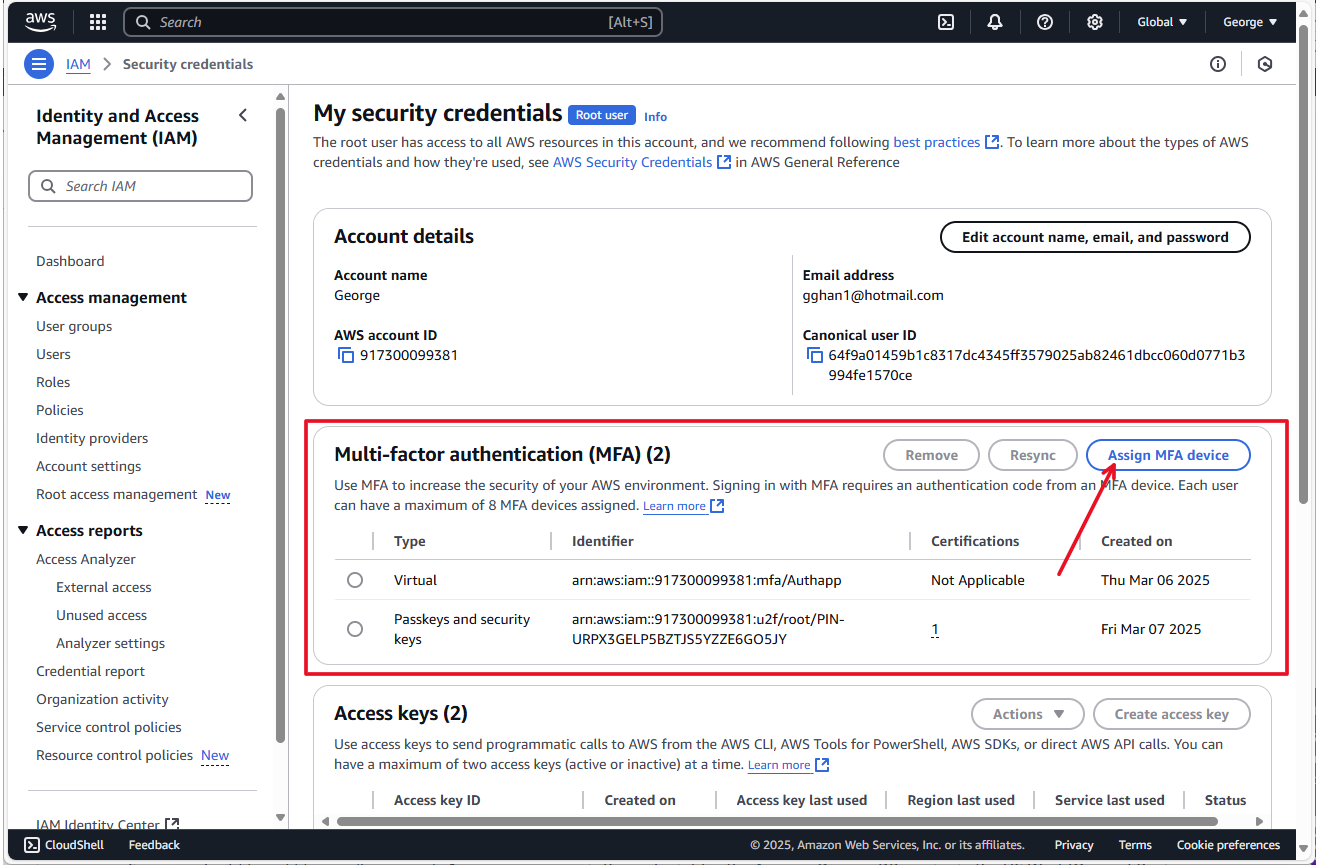Open the access keys Actions dropdown
1320x866 pixels.
pyautogui.click(x=1028, y=714)
